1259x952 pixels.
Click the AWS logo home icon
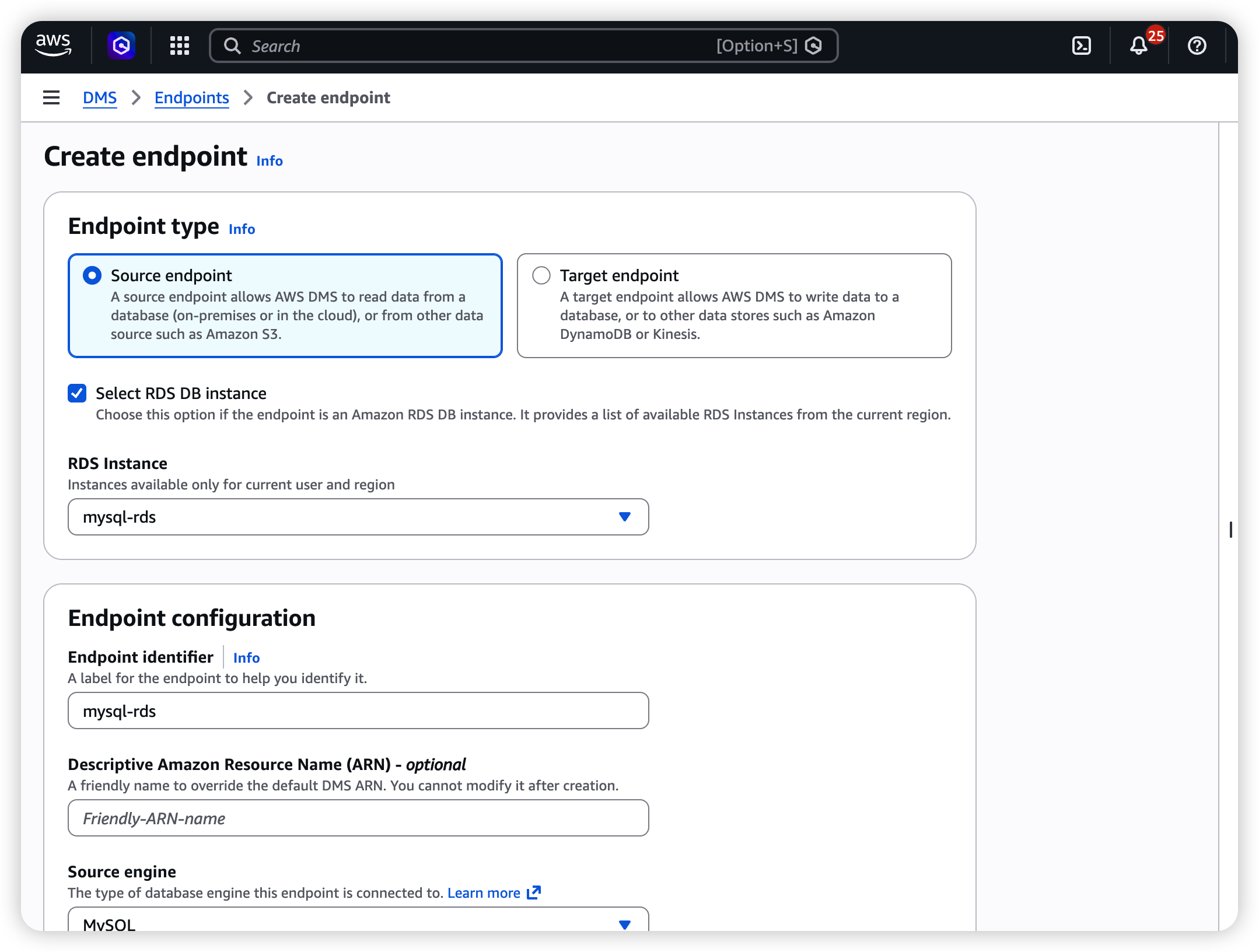click(53, 45)
